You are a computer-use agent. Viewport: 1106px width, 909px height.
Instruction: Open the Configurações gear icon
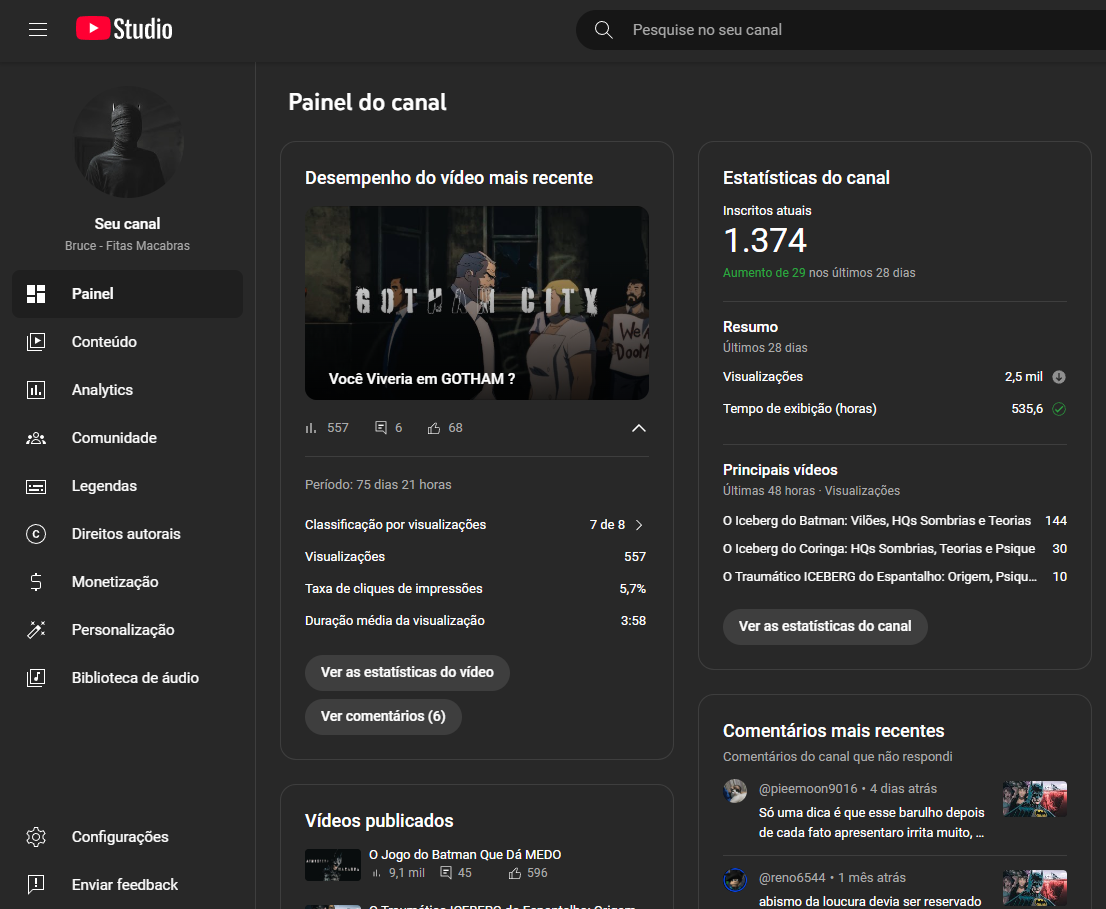(x=36, y=837)
